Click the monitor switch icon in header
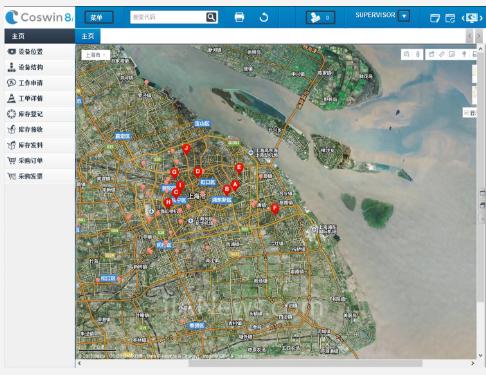The width and height of the screenshot is (486, 375). (472, 18)
